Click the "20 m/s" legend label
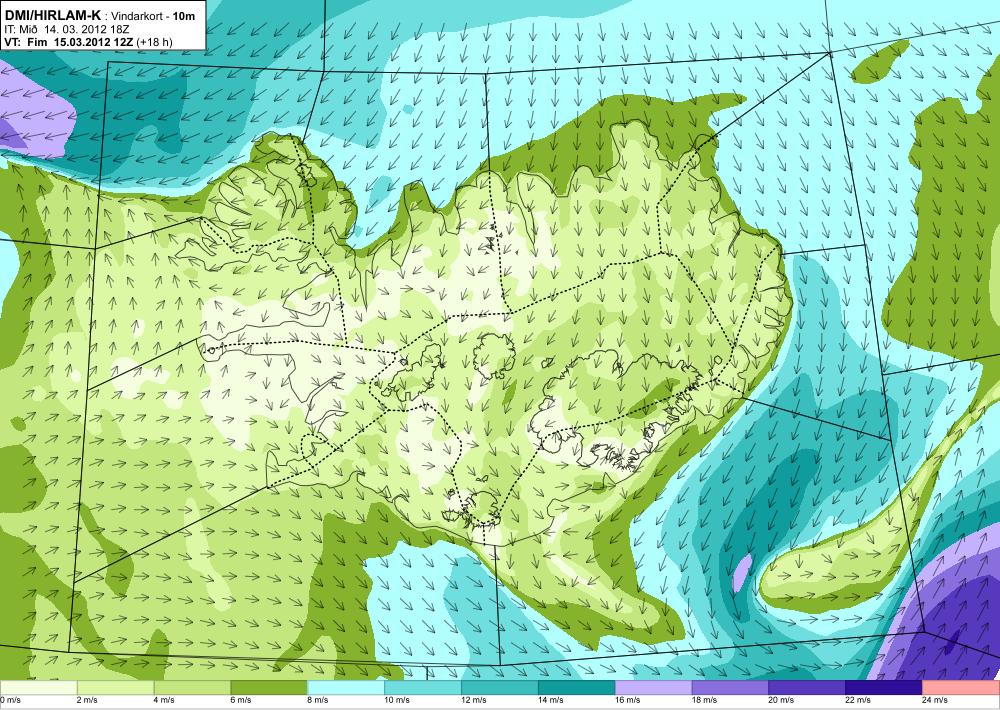1000x710 pixels. coord(781,700)
